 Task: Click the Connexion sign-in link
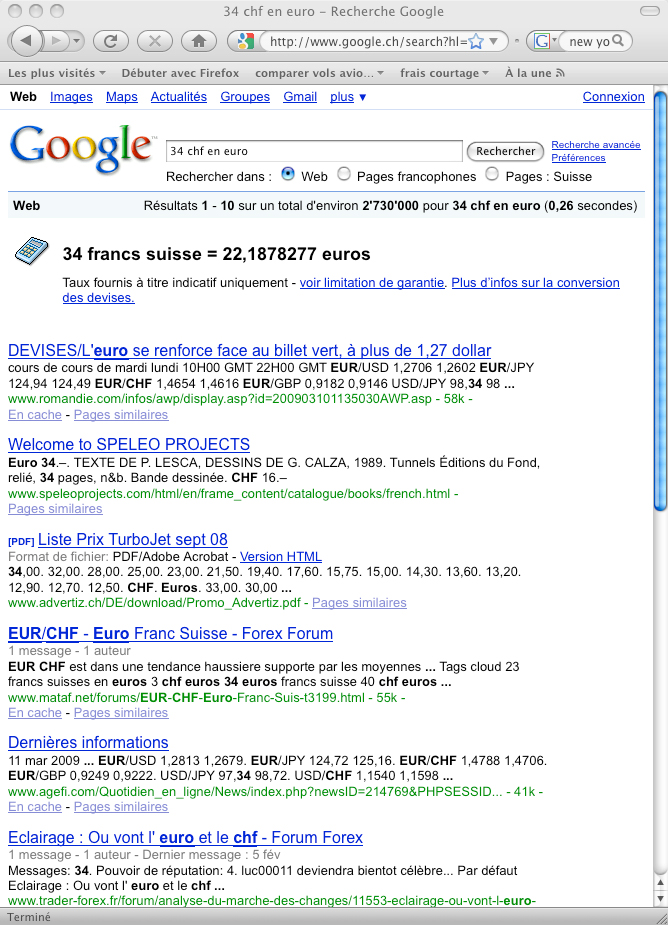pyautogui.click(x=613, y=97)
